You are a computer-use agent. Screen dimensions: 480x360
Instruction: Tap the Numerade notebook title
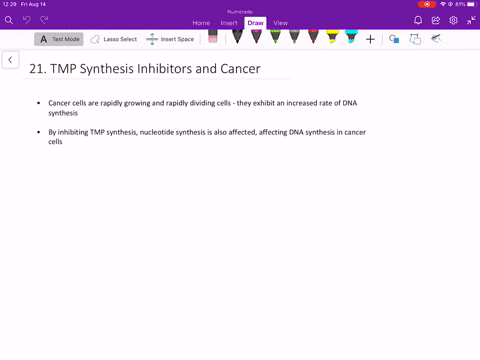pos(240,12)
